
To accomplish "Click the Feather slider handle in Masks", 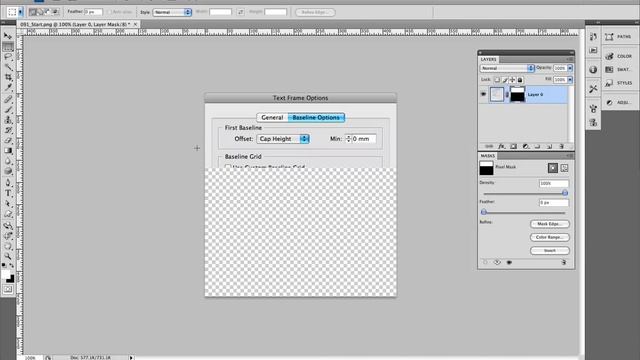I will click(484, 212).
